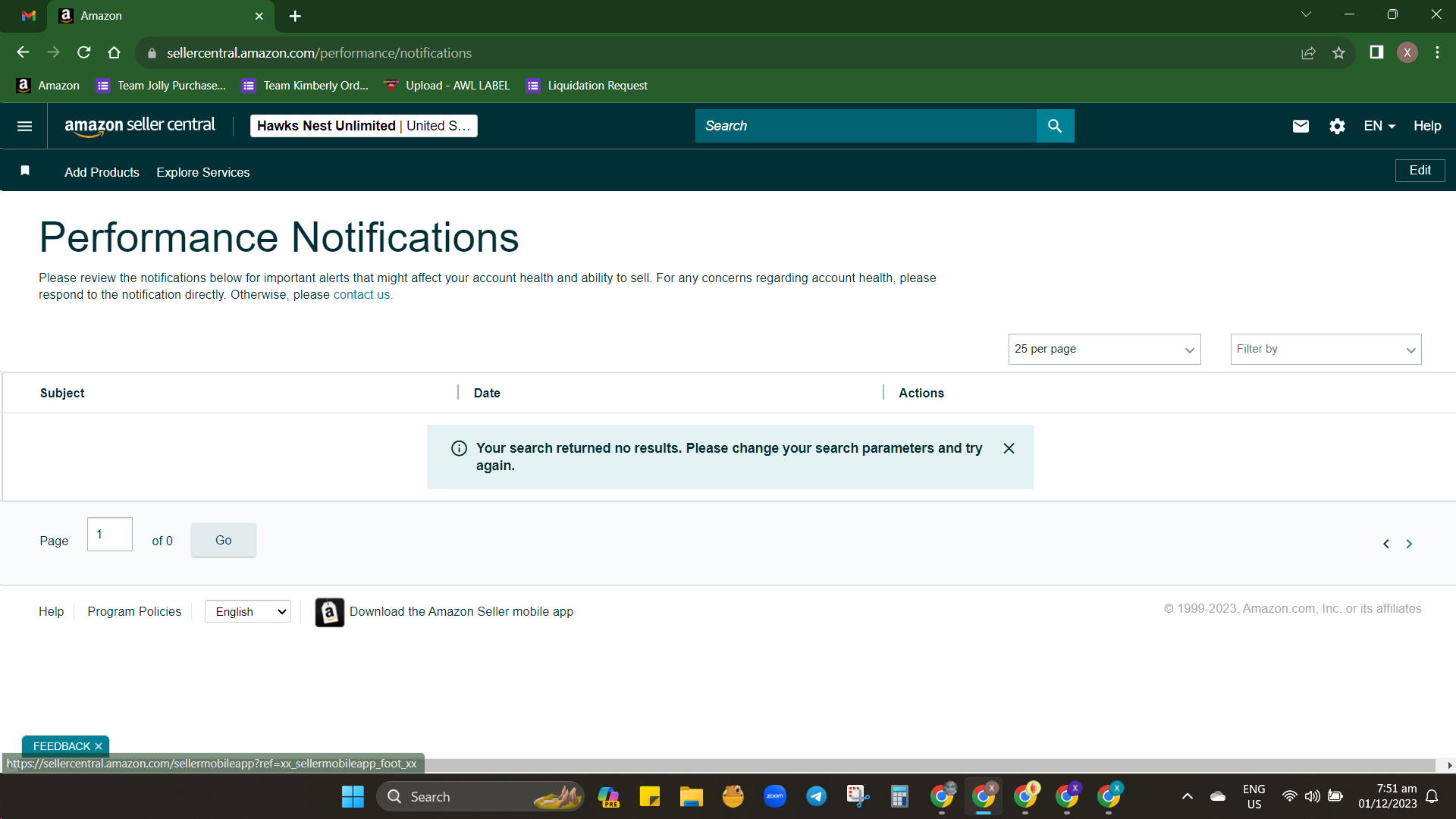Go to the previous results page
The width and height of the screenshot is (1456, 819).
[x=1386, y=544]
